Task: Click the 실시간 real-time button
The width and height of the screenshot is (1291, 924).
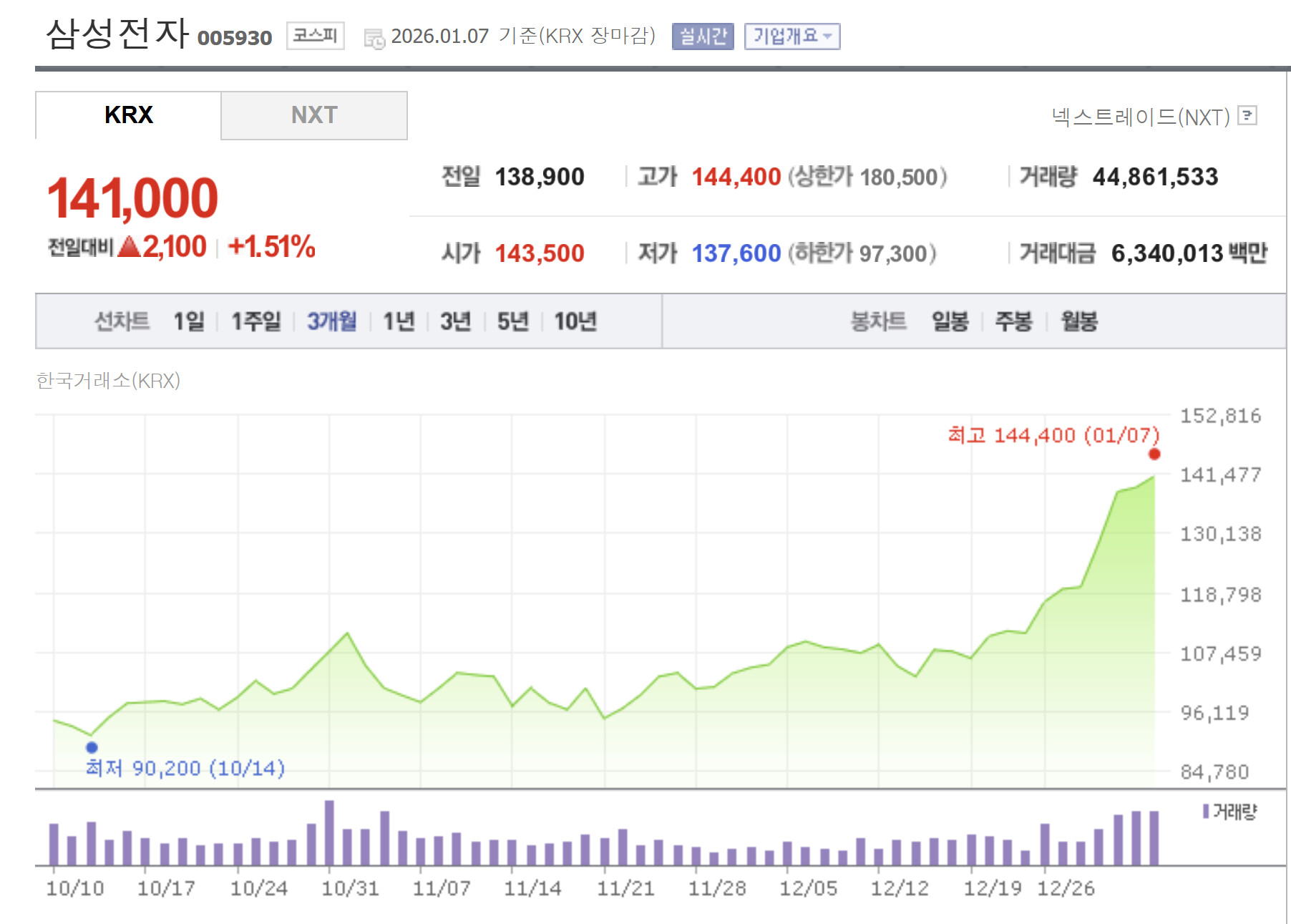Action: pyautogui.click(x=703, y=36)
